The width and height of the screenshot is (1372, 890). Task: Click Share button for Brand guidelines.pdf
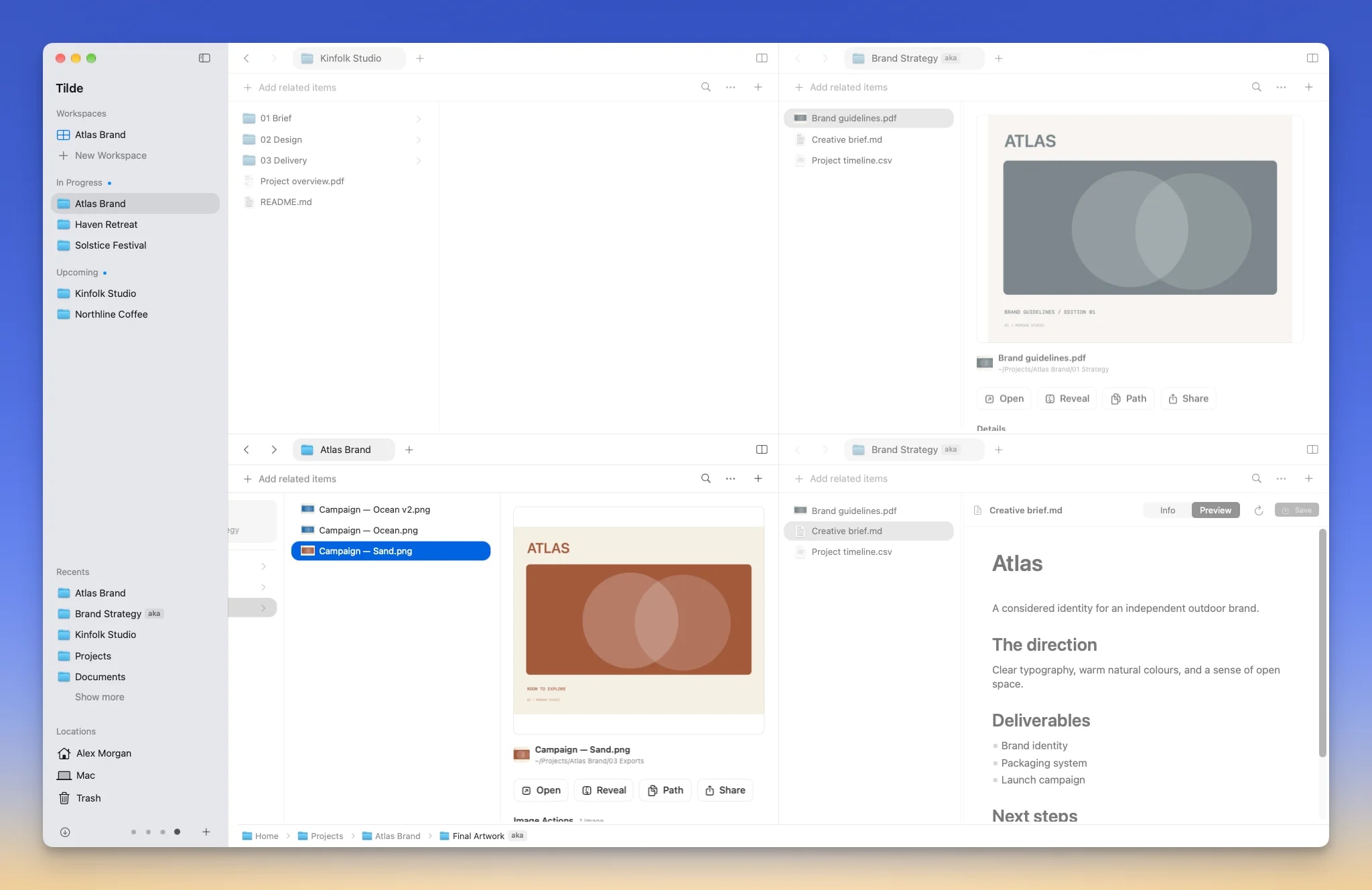point(1188,399)
